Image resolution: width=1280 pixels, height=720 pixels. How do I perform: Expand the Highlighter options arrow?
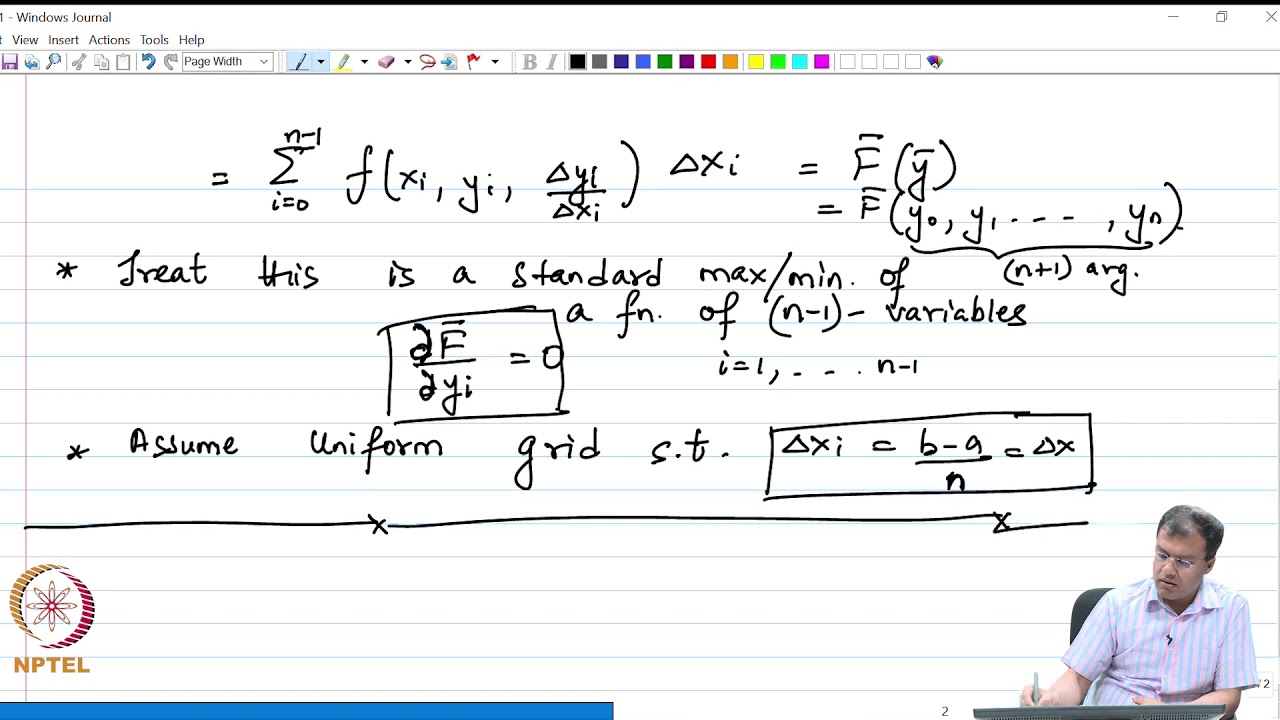point(364,62)
